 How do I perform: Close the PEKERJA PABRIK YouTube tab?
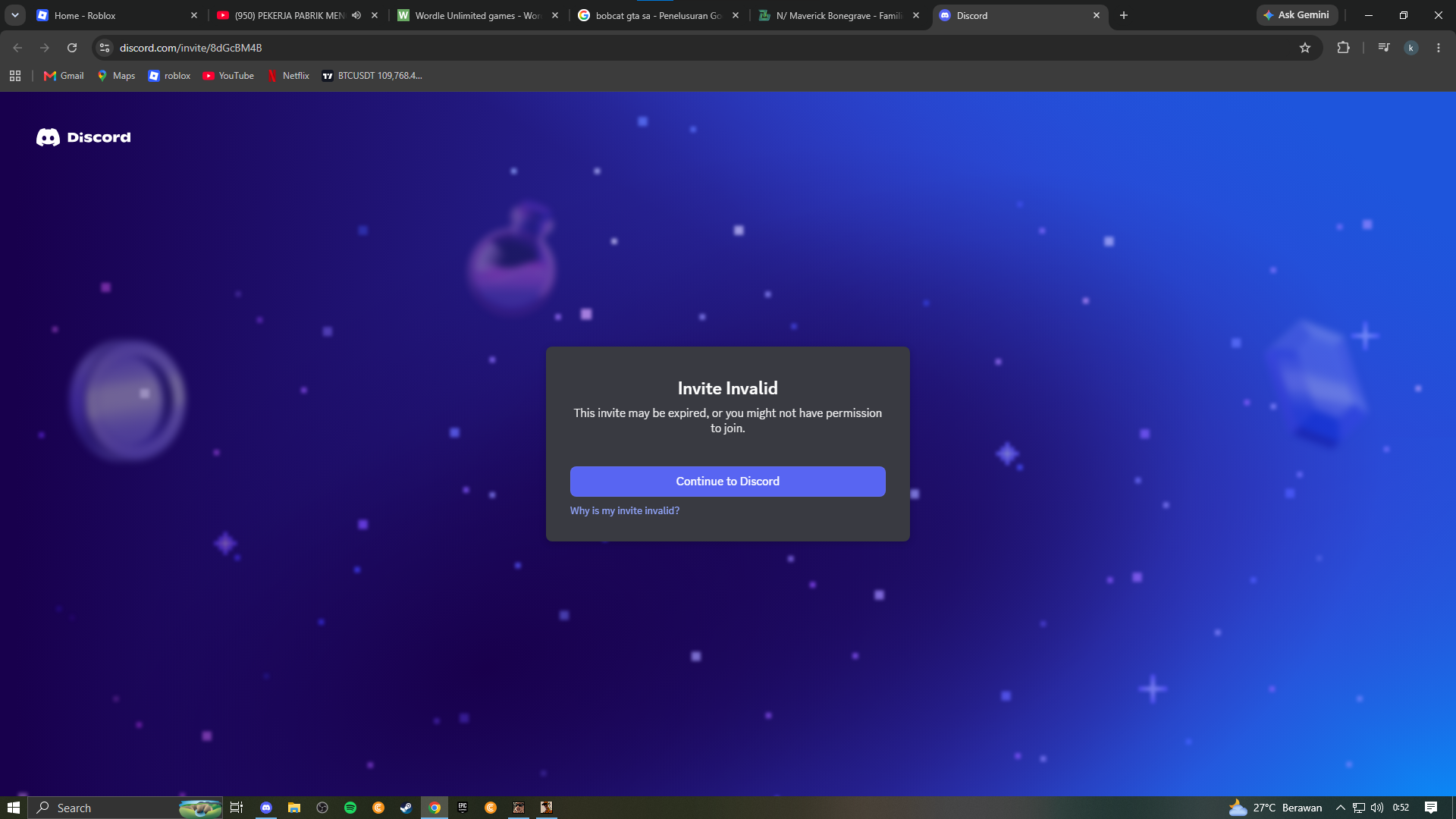(x=375, y=15)
